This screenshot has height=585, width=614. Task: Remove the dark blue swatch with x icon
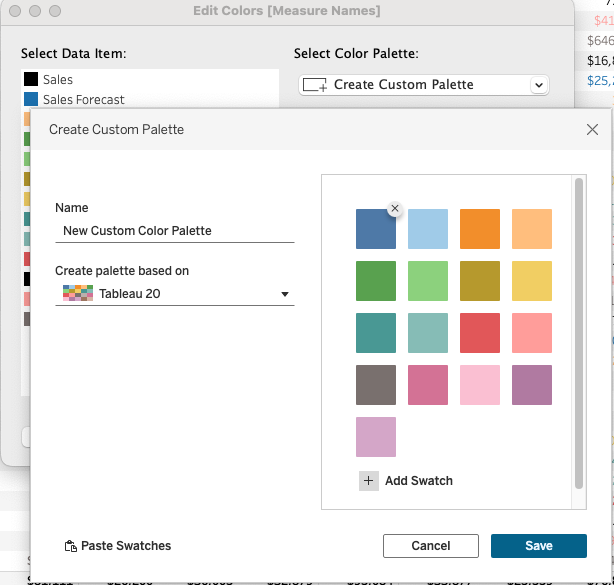pos(395,208)
